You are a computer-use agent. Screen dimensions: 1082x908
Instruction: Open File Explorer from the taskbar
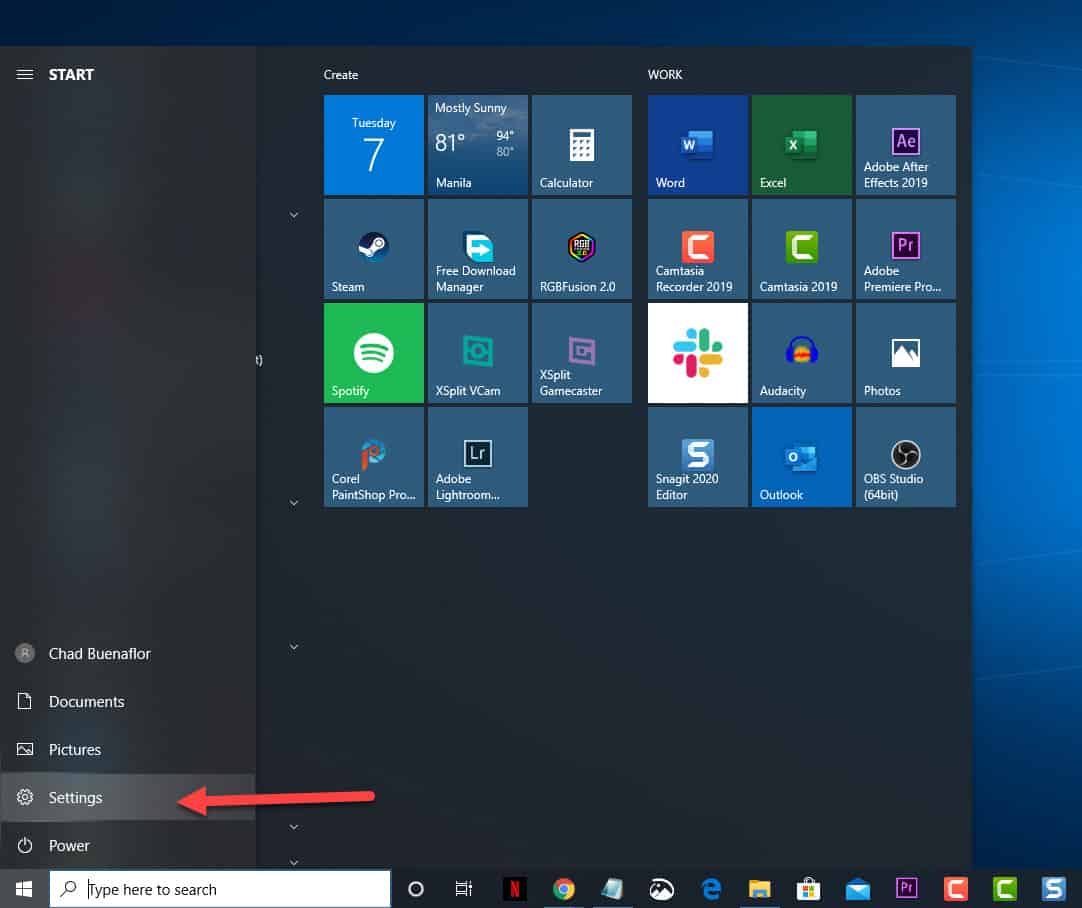[760, 889]
